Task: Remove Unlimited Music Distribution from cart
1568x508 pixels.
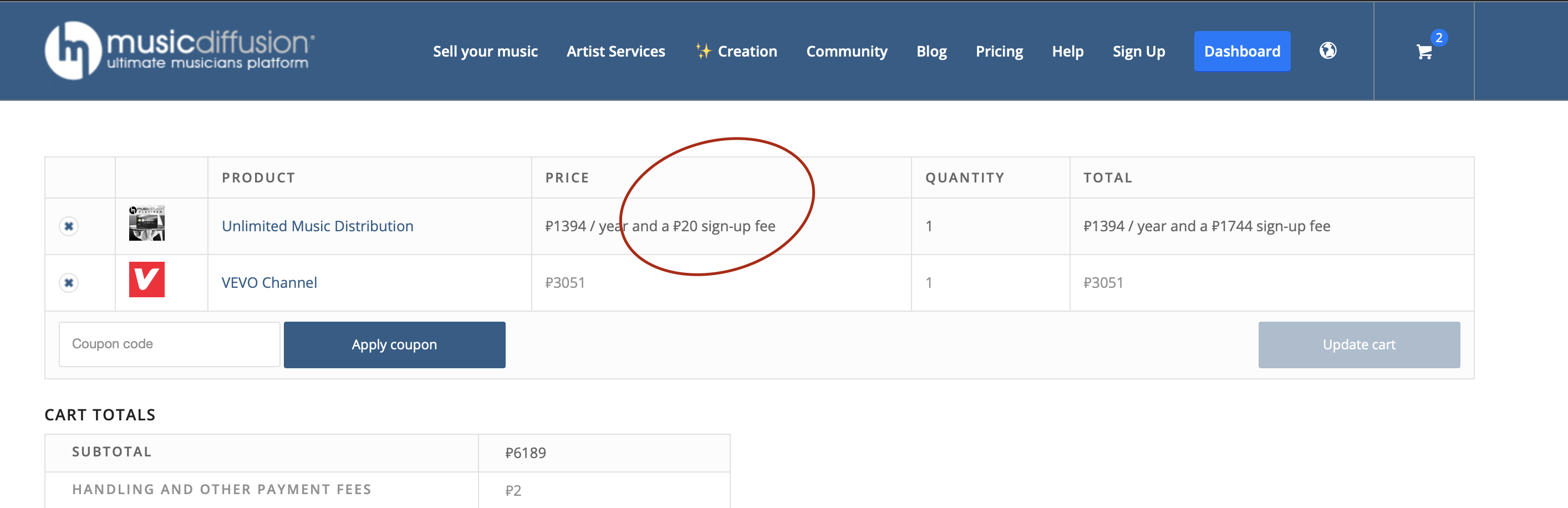Action: coord(69,226)
